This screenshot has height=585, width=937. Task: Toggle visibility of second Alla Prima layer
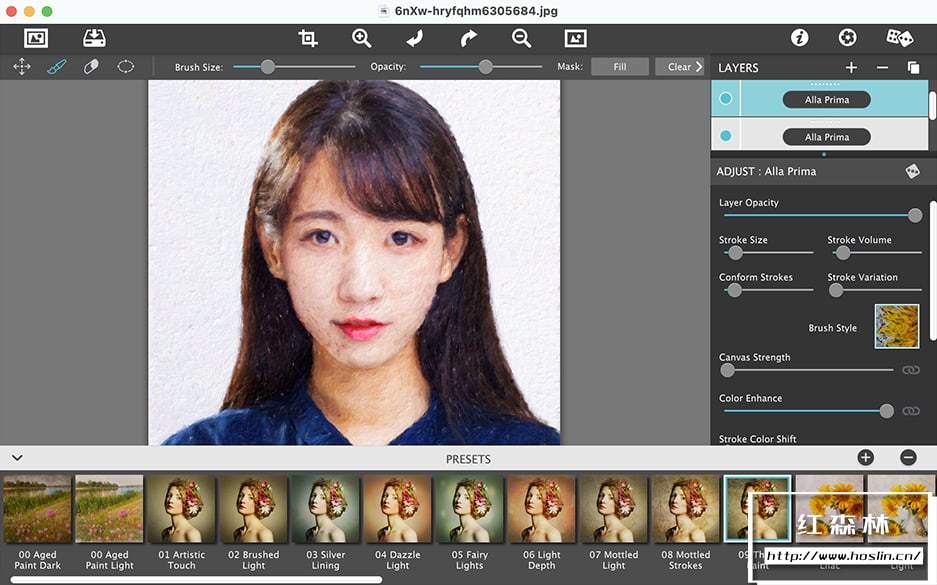726,136
